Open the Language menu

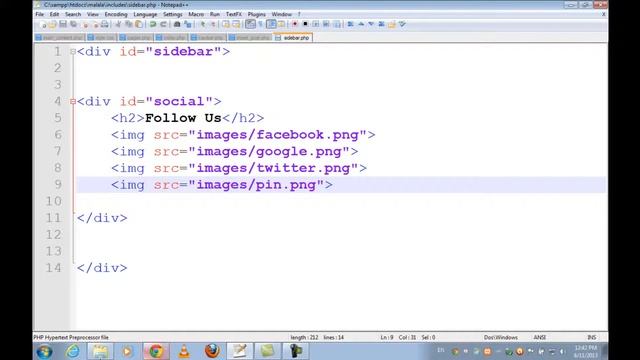pos(145,14)
